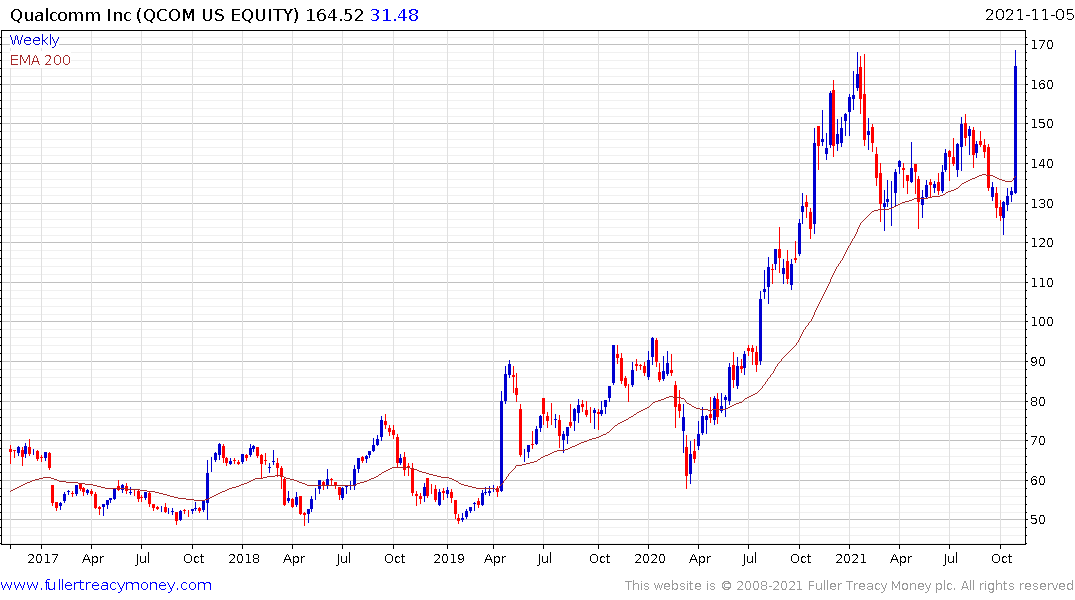Image resolution: width=1075 pixels, height=600 pixels.
Task: Click the 150 price axis label
Action: coord(1042,123)
